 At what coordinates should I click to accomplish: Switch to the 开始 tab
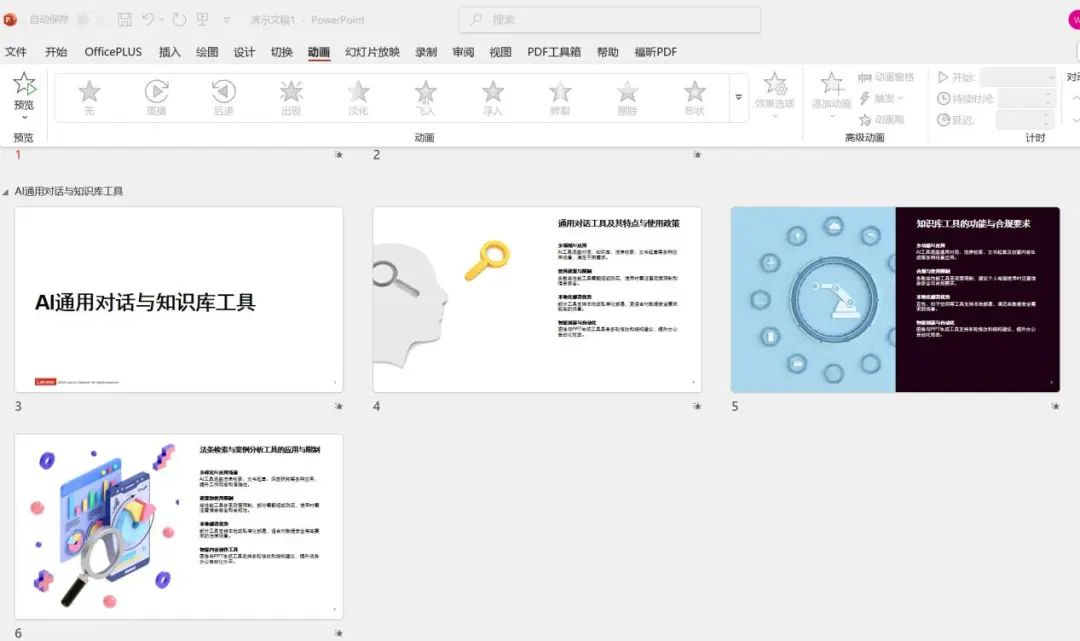point(56,52)
